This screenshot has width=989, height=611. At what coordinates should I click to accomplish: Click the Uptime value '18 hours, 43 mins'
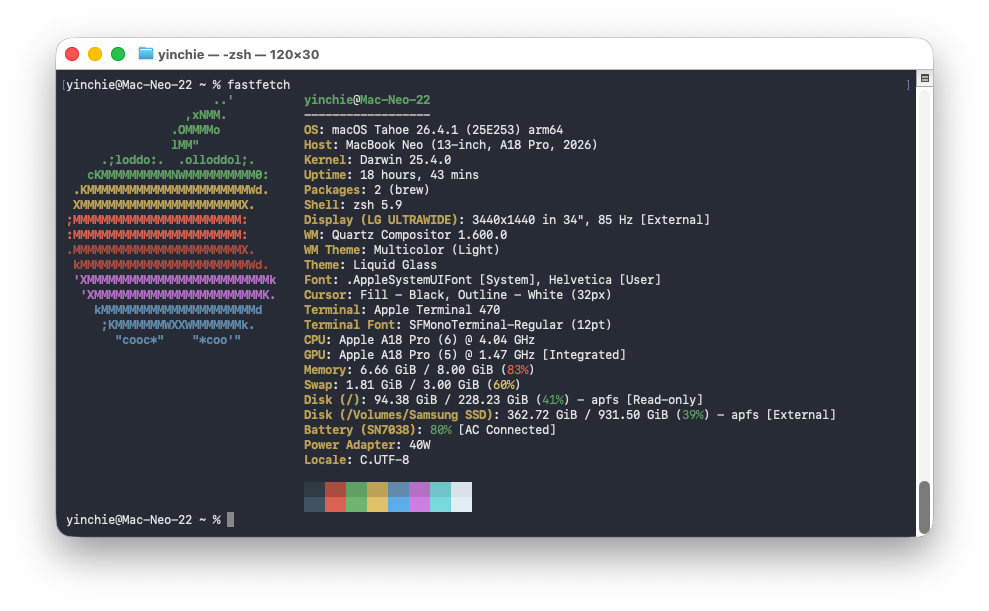pos(419,175)
